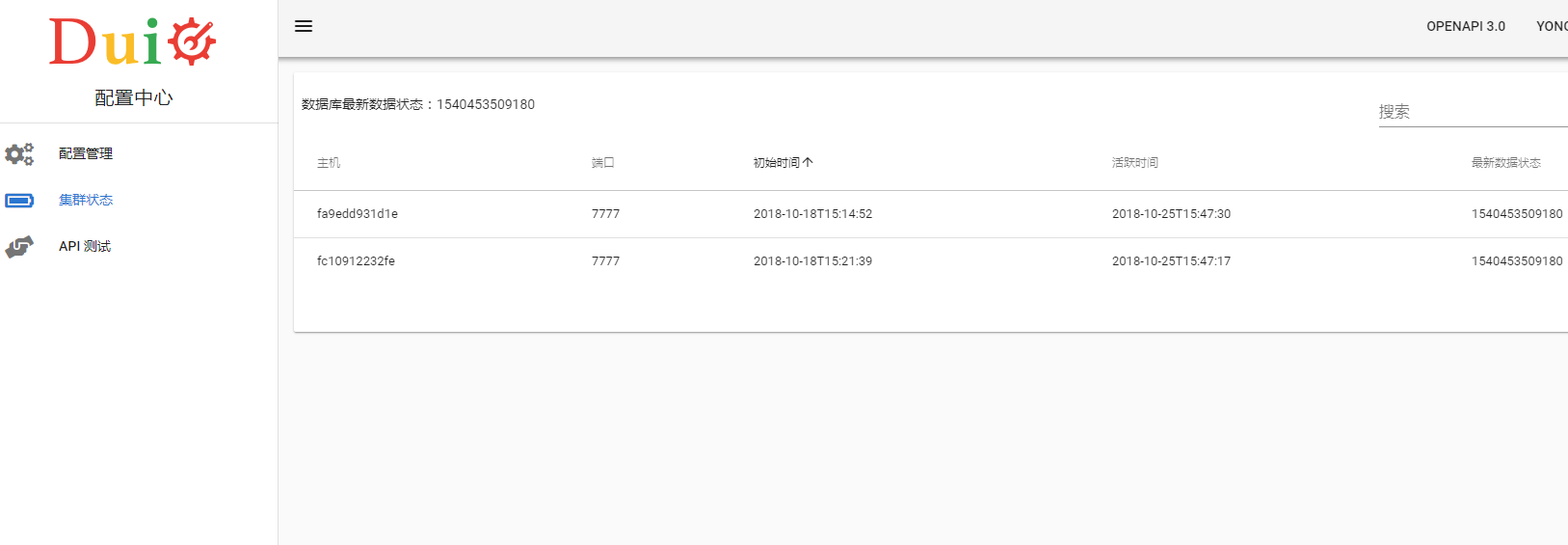Sort table by 主机 column
1568x545 pixels.
point(329,163)
